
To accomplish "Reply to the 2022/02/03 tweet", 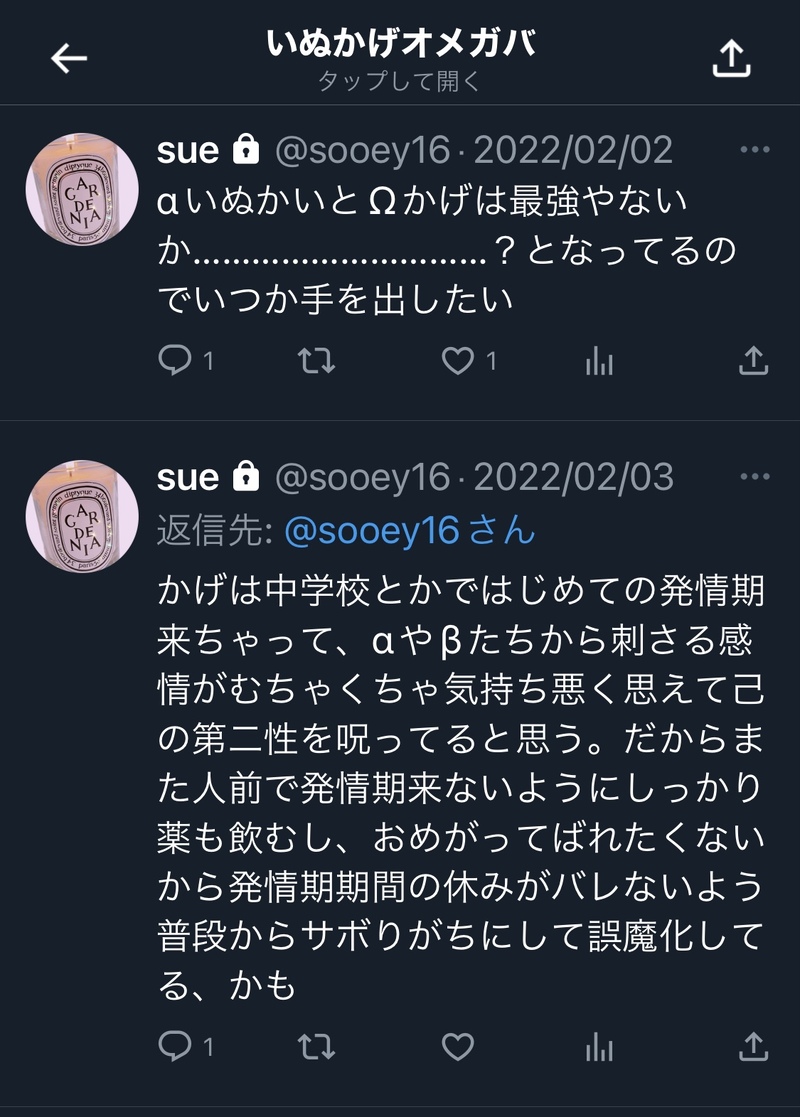I will (175, 1046).
